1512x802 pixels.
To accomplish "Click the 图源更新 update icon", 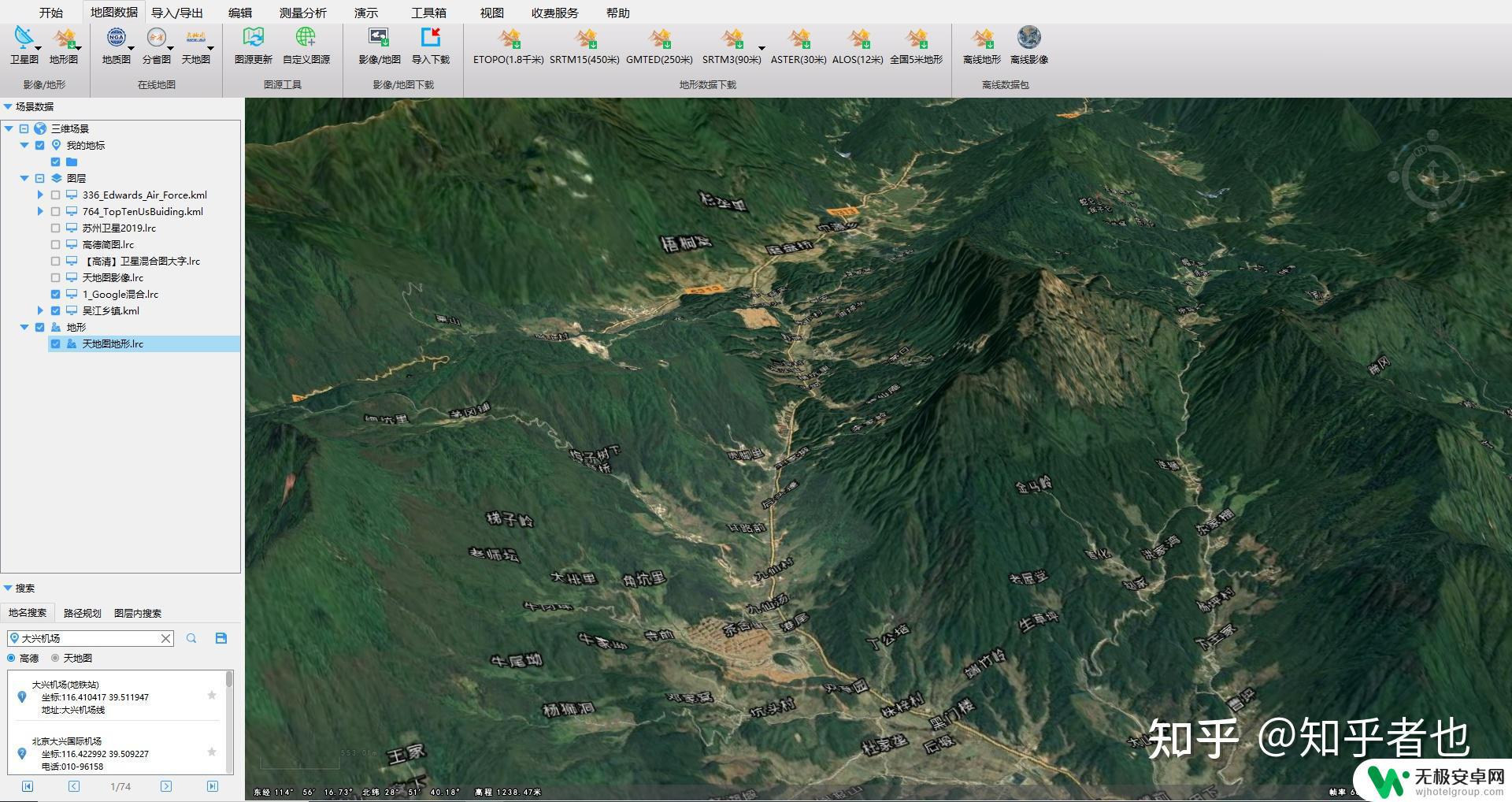I will 254,46.
